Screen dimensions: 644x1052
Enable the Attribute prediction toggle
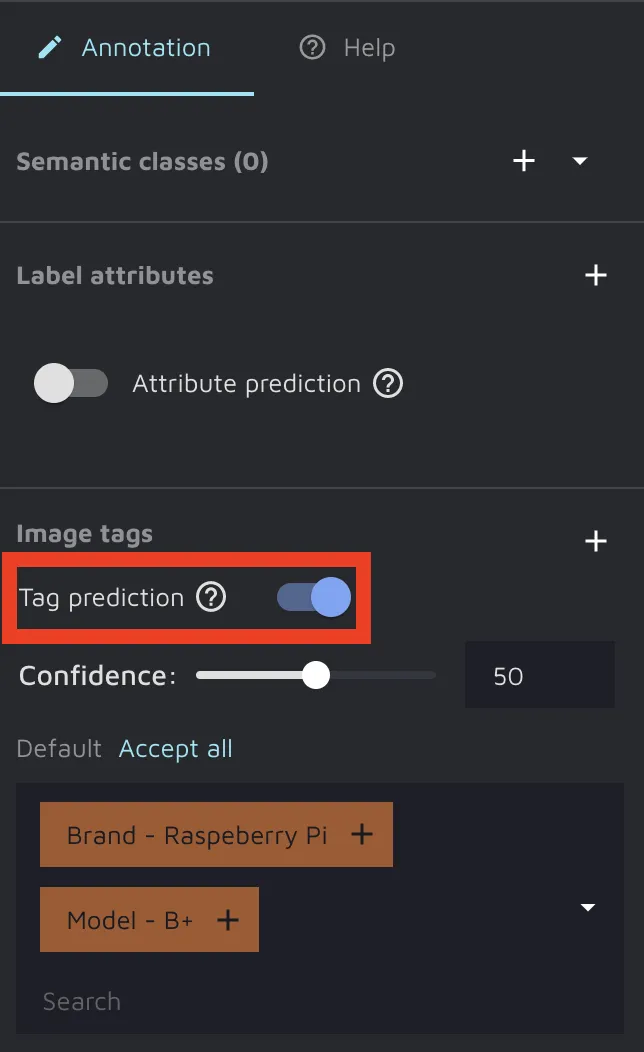point(71,383)
